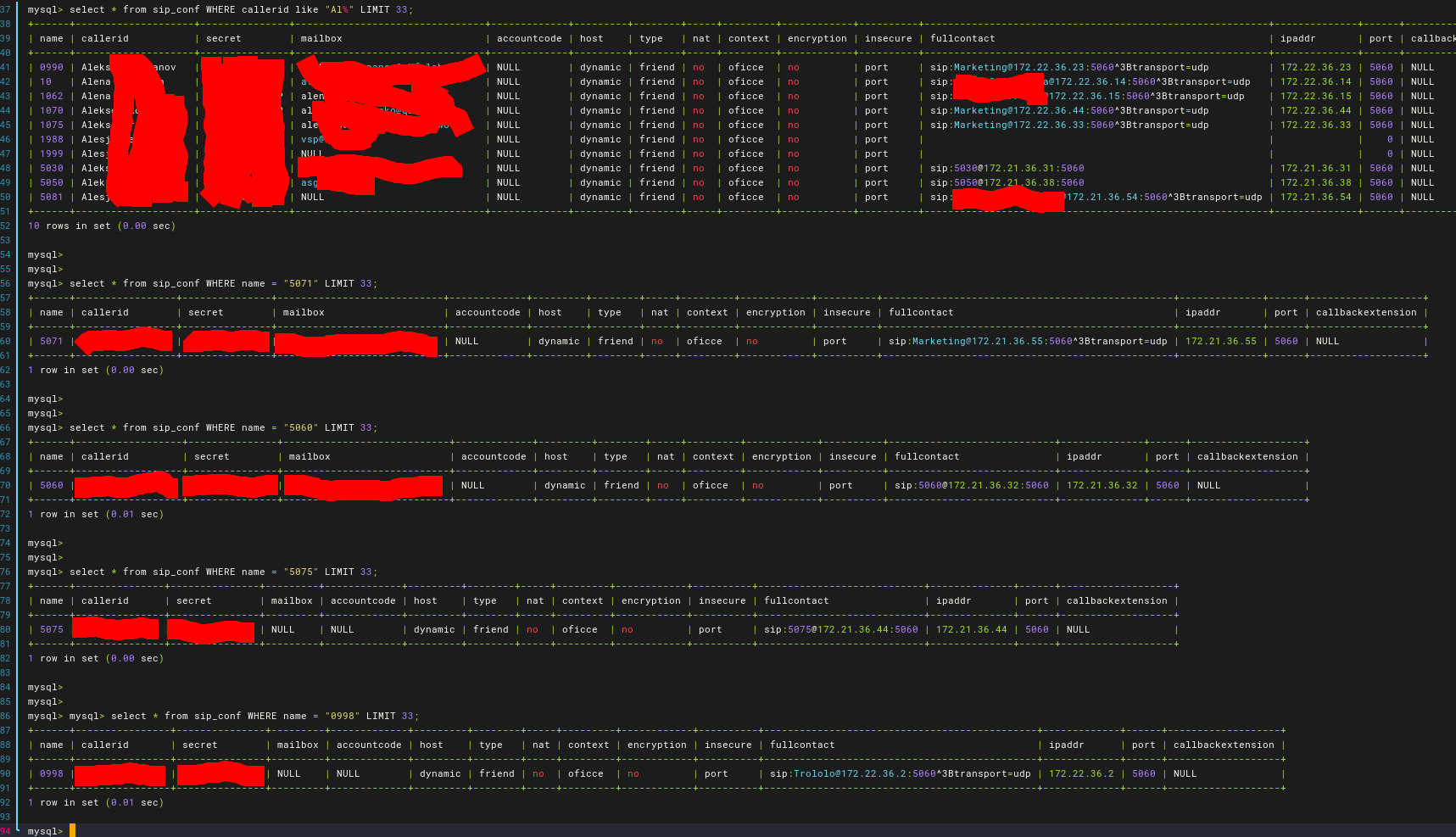This screenshot has width=1456, height=837.
Task: Click ipaddr cell 172.21.36.55
Action: pos(1220,341)
